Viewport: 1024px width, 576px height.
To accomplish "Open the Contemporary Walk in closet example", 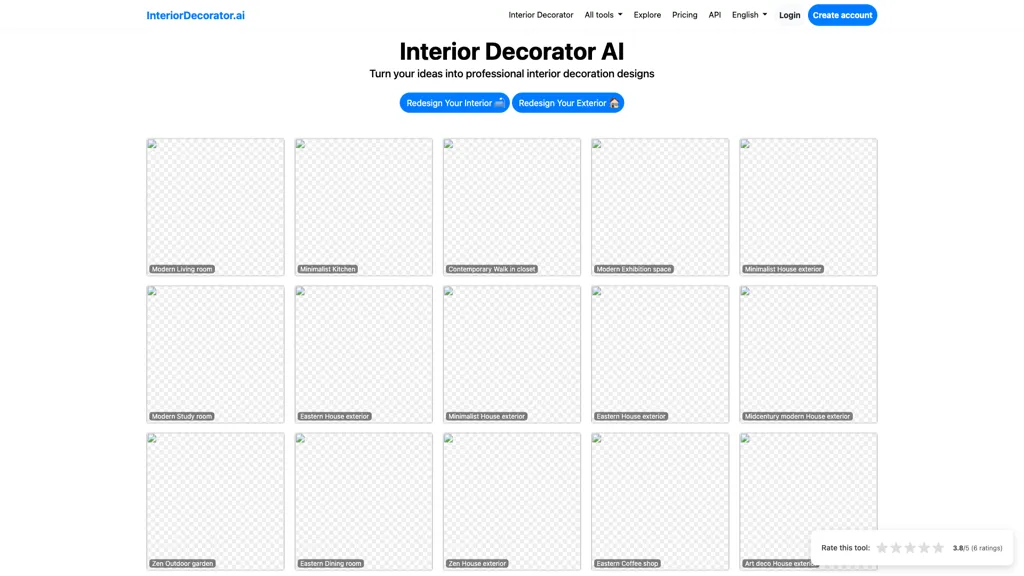I will pos(511,206).
